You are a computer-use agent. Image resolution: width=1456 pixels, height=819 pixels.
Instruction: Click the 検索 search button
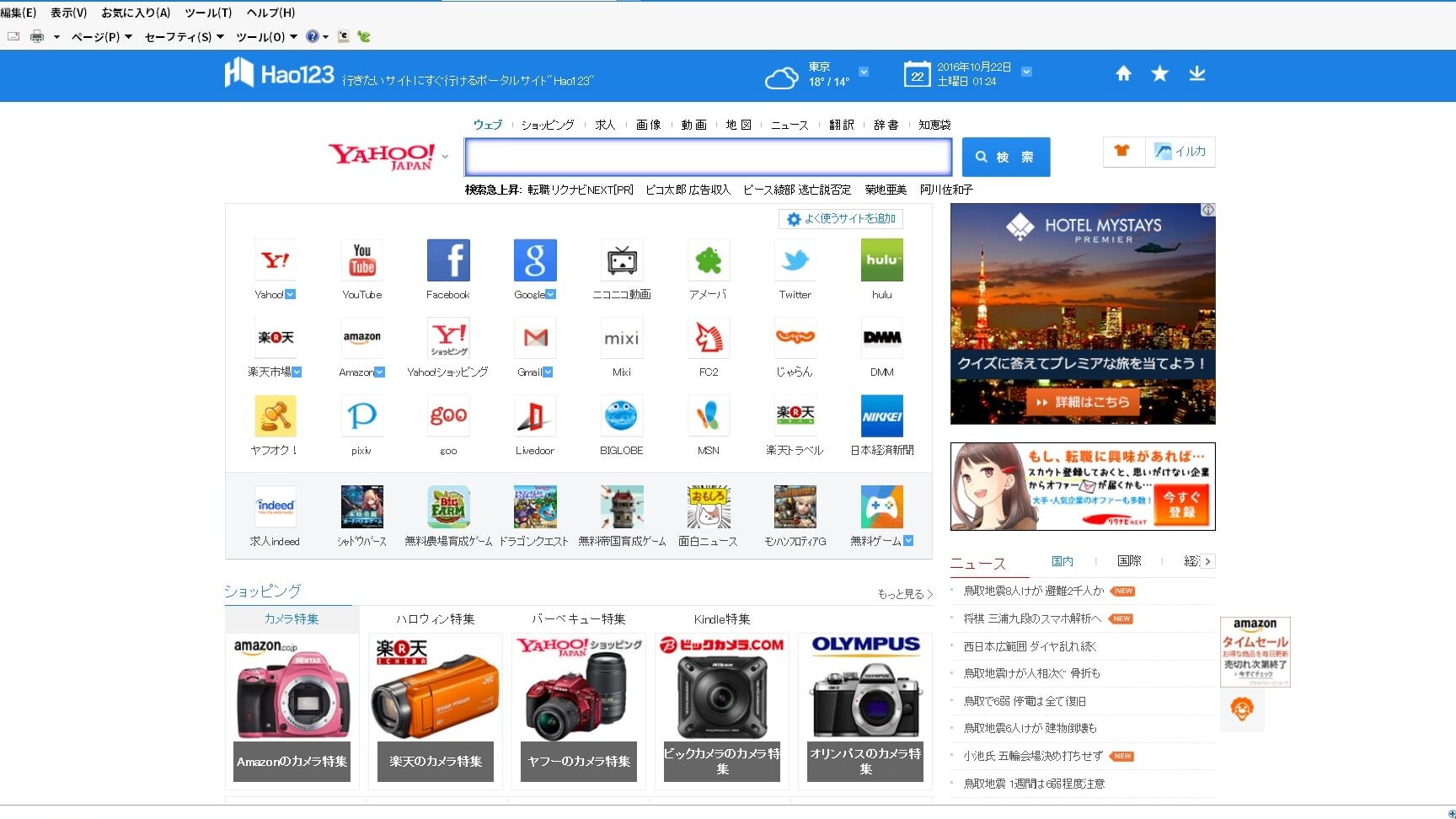(1006, 157)
